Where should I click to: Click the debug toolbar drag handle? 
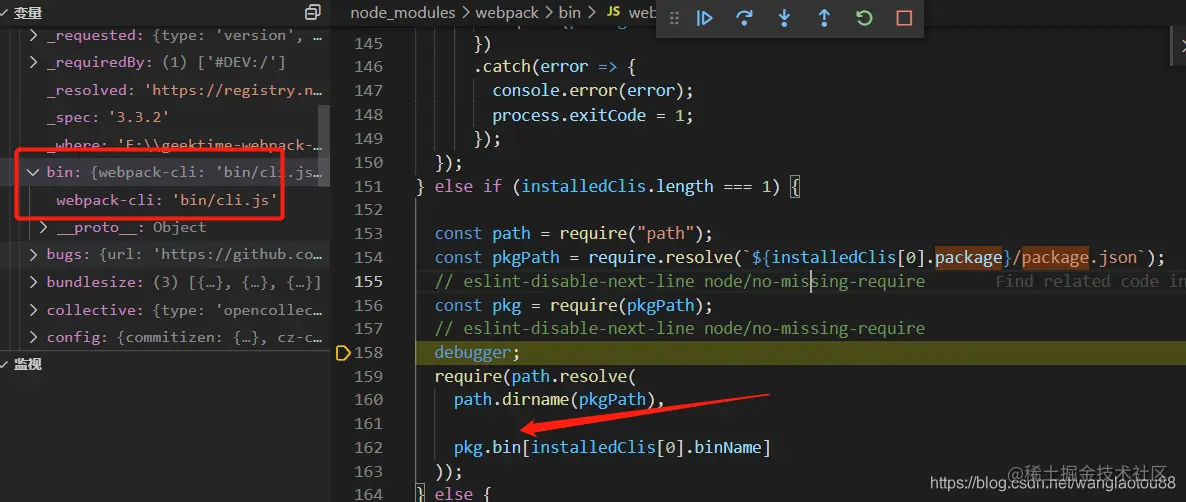[675, 18]
